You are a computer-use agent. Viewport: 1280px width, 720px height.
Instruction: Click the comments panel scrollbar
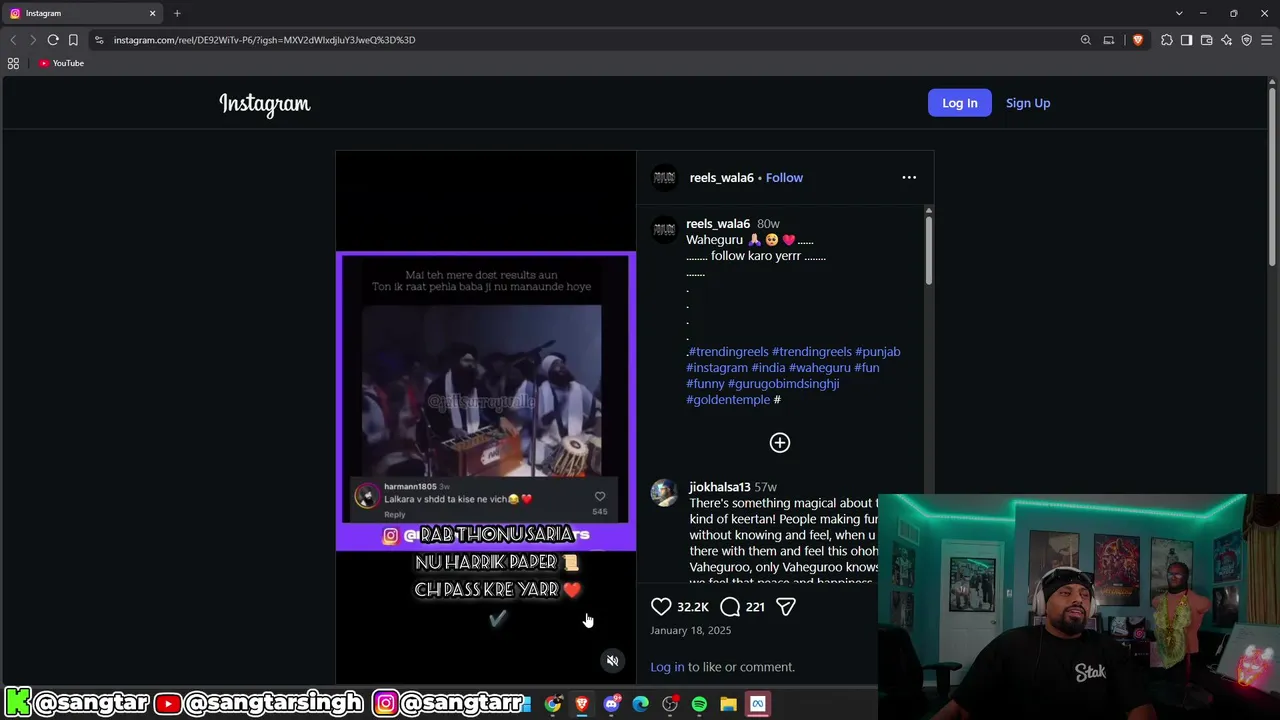(929, 250)
